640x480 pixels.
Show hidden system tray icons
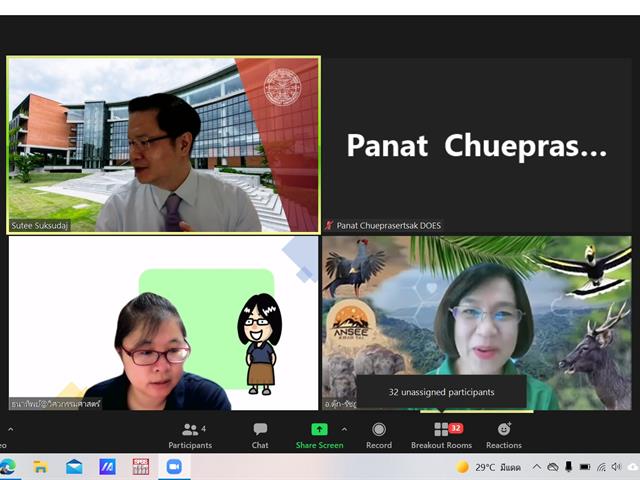tap(537, 467)
